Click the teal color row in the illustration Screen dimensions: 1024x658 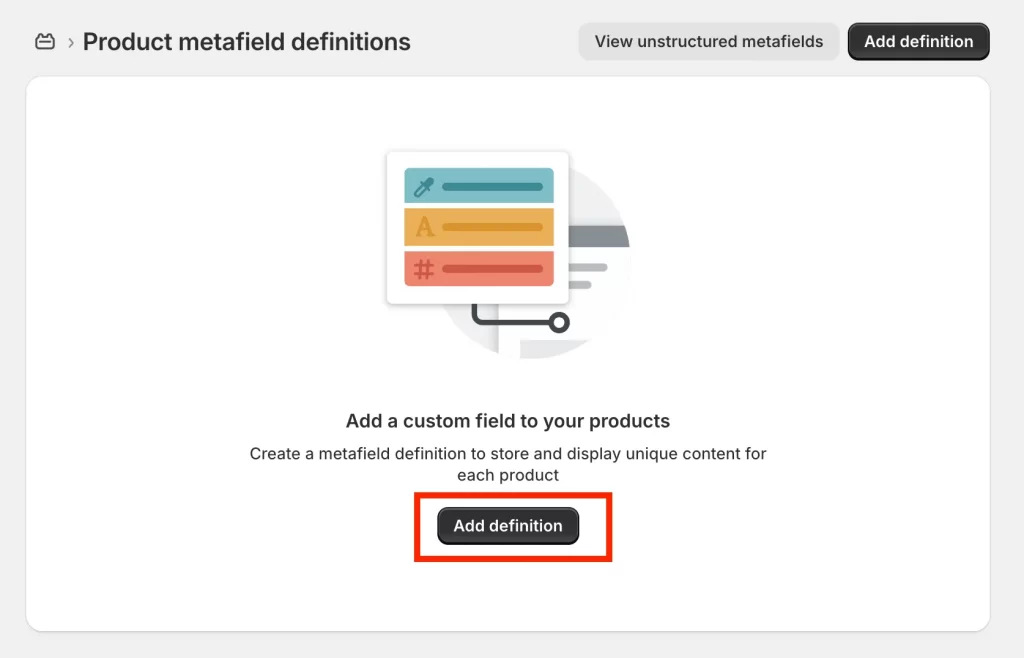(x=479, y=185)
